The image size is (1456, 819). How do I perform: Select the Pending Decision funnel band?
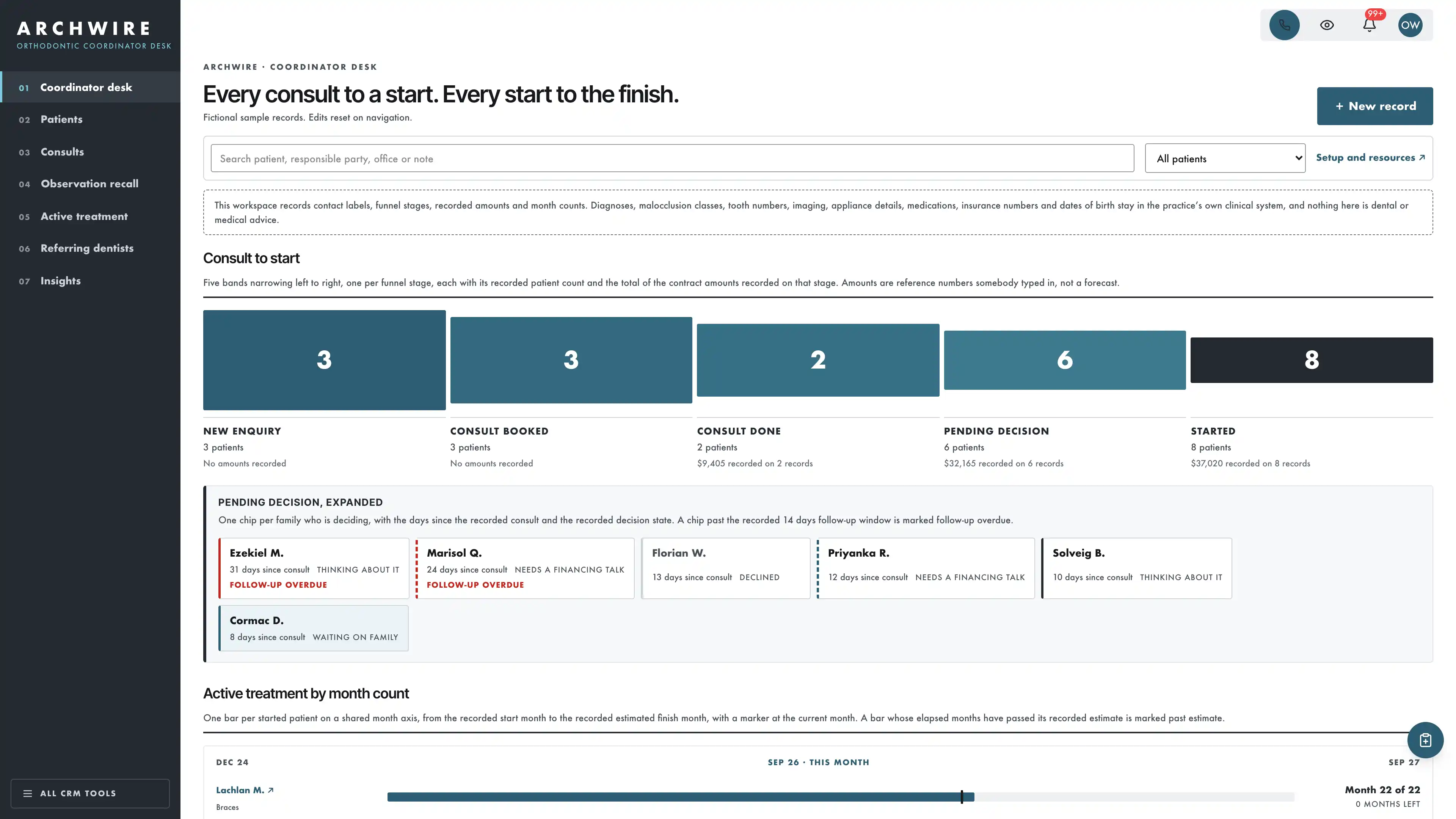1064,360
